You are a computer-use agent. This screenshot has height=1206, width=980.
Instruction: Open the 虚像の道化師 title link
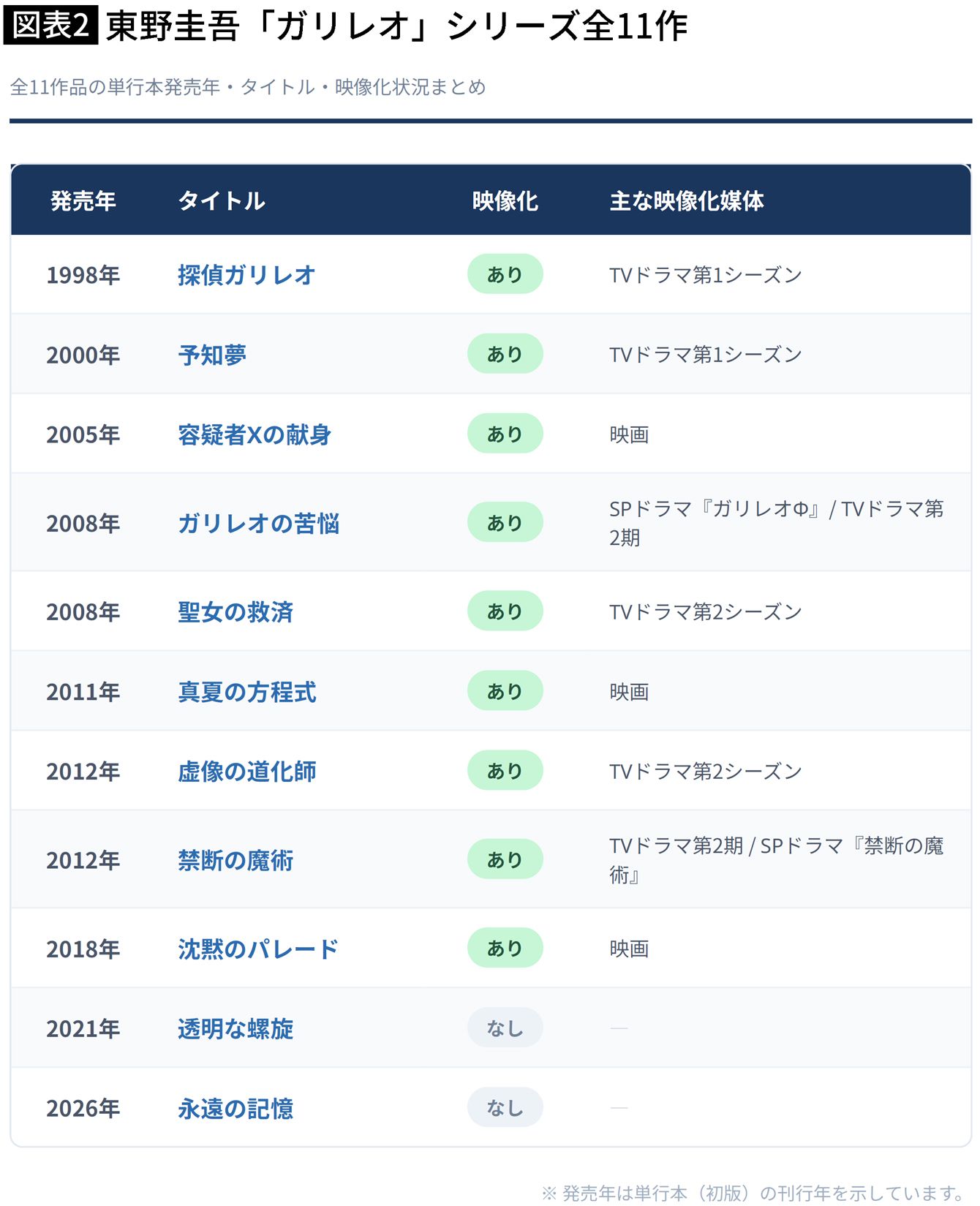tap(247, 771)
